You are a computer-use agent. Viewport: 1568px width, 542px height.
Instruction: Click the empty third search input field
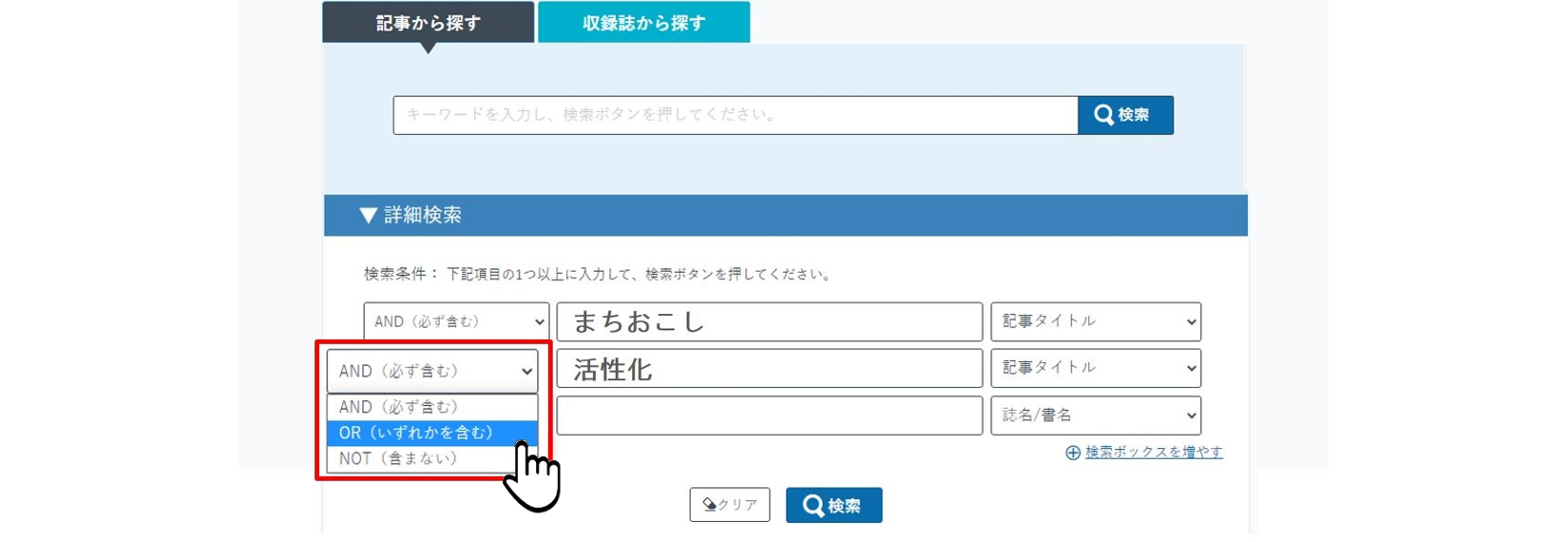[769, 416]
